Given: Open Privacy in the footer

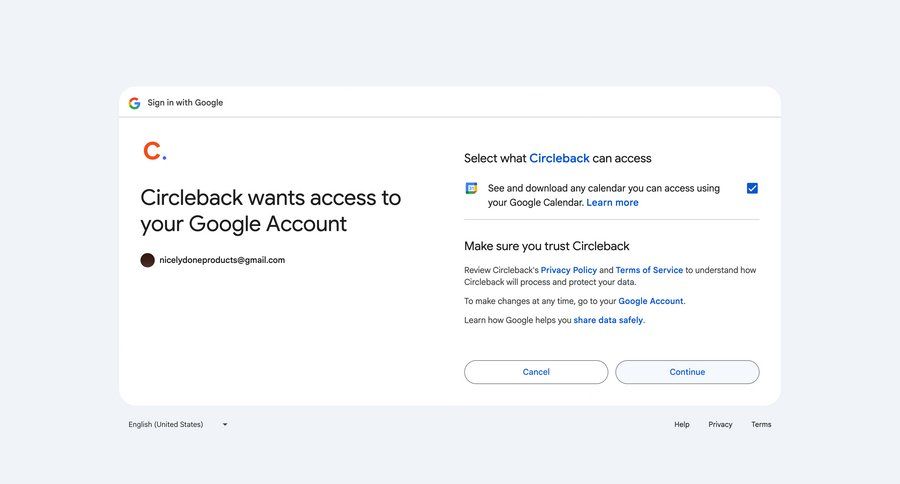Looking at the screenshot, I should [x=720, y=425].
